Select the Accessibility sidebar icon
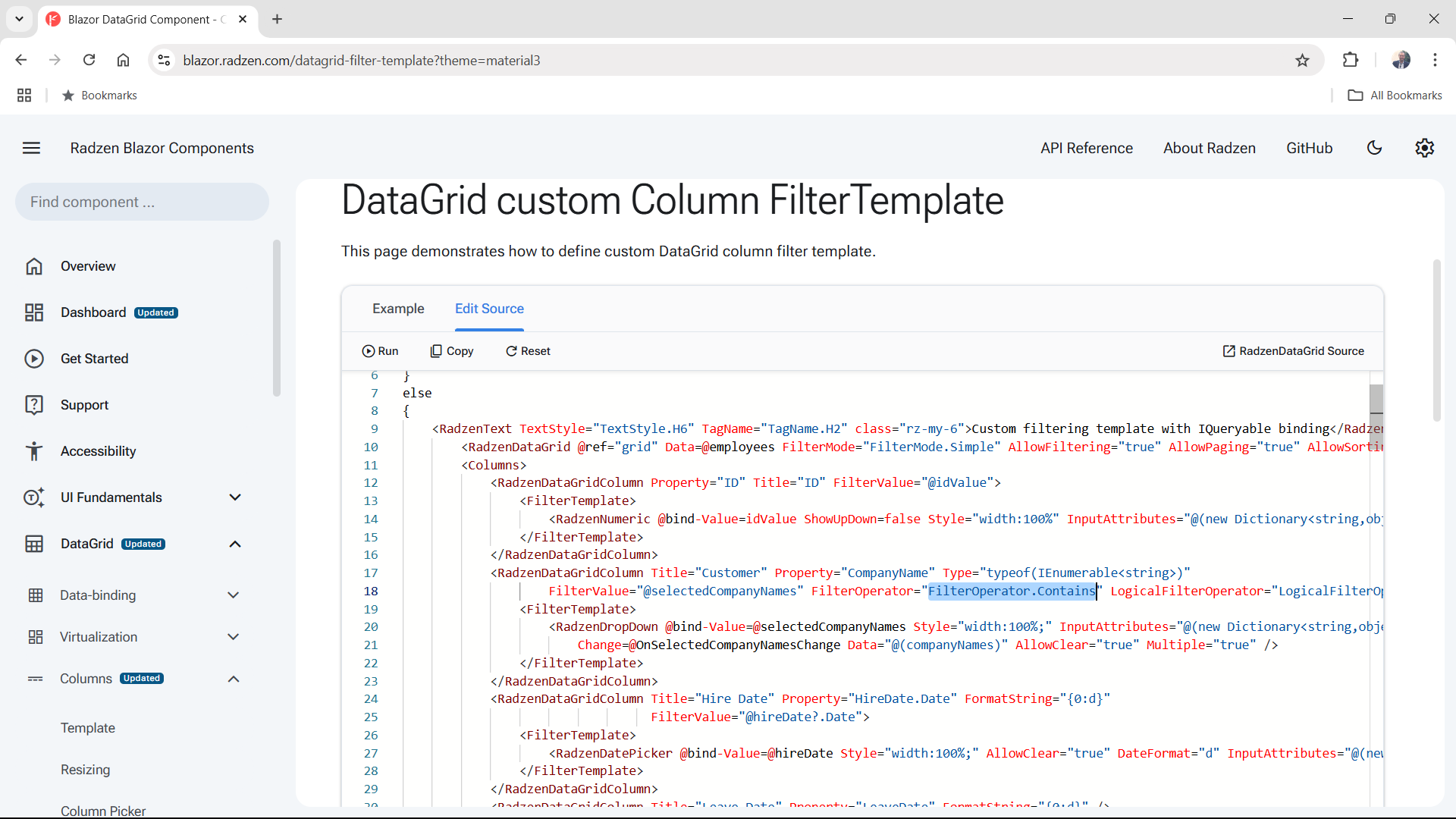Image resolution: width=1456 pixels, height=819 pixels. 34,450
